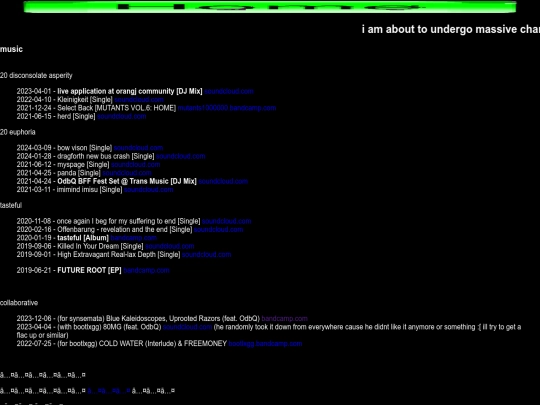Open soundcloud link for live application DJ Mix

pyautogui.click(x=229, y=91)
